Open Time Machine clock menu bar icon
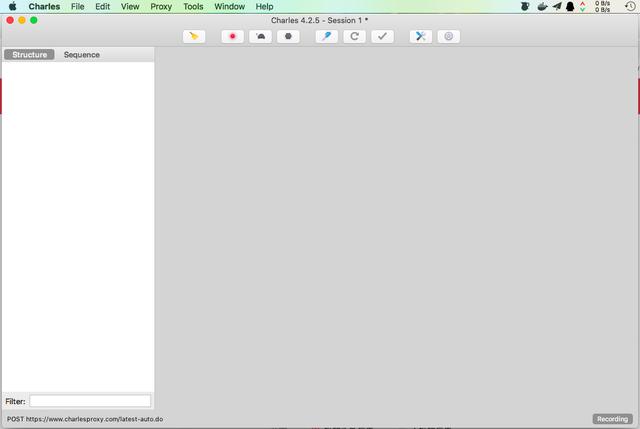640x429 pixels. (630, 7)
